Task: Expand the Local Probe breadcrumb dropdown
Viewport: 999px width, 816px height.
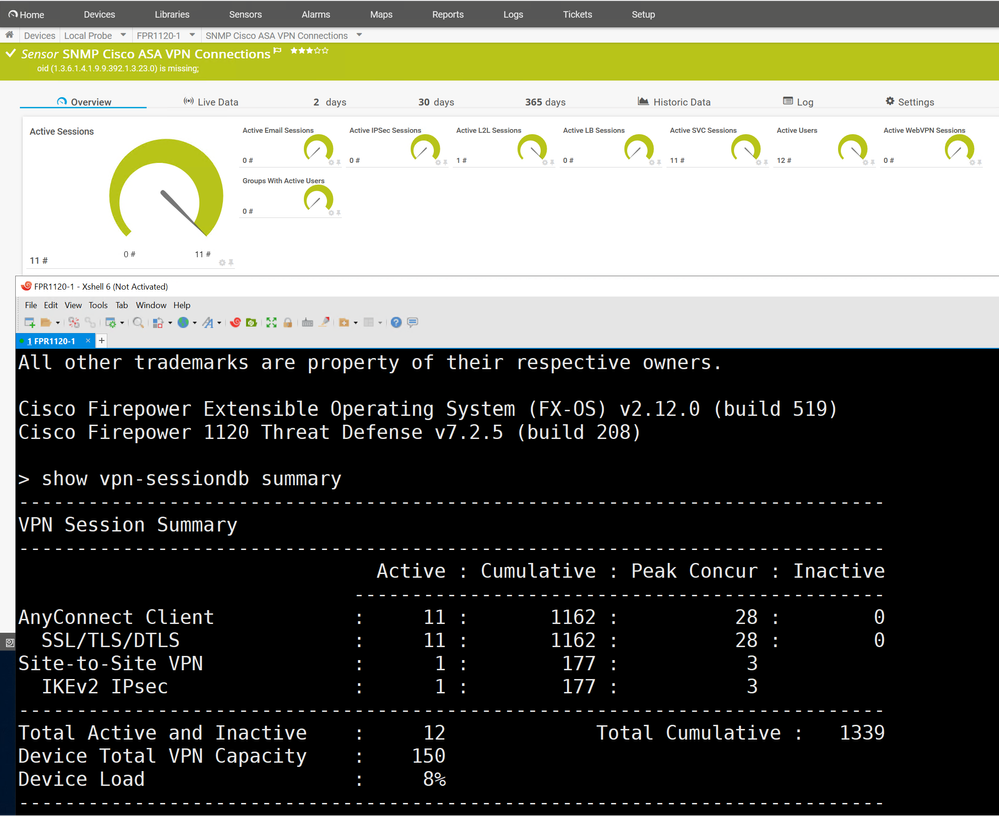Action: pyautogui.click(x=123, y=35)
